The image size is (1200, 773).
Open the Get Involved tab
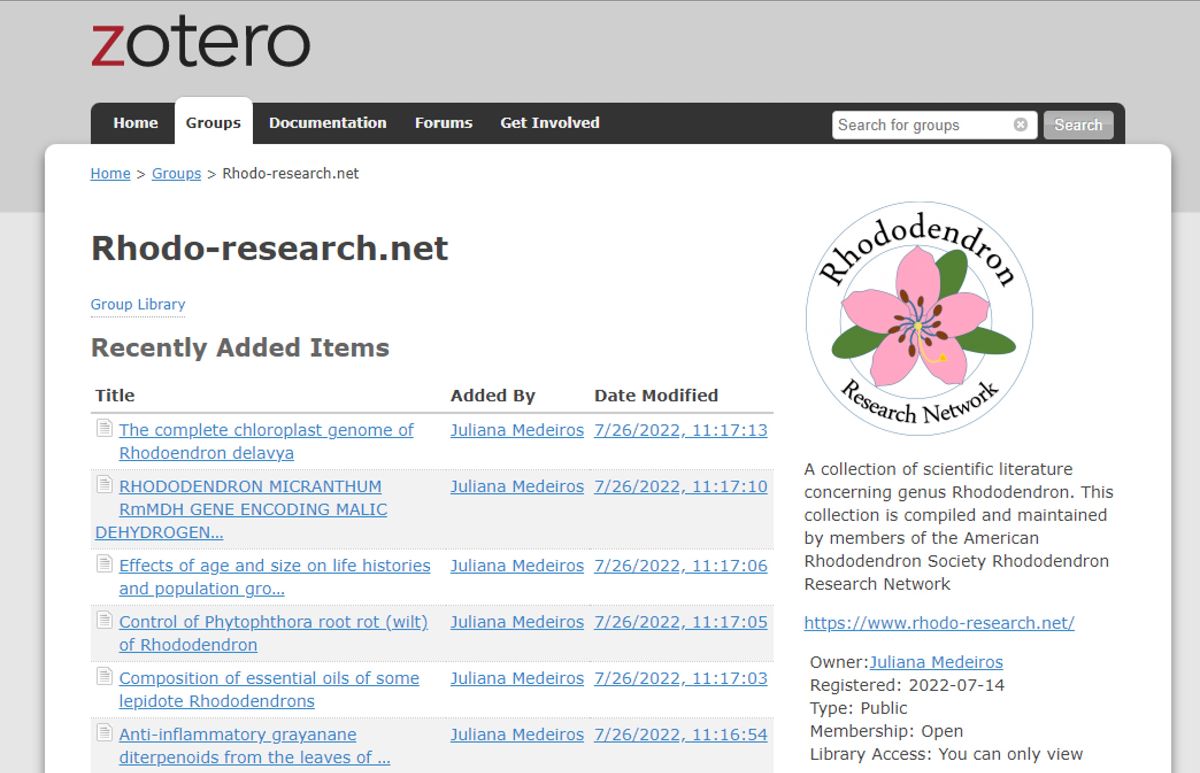point(550,123)
